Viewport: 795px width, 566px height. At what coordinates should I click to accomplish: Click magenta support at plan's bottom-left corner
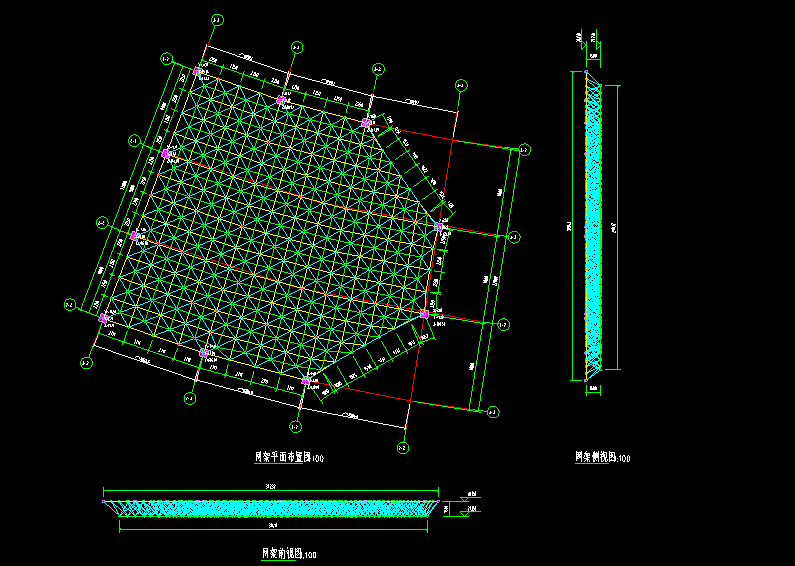pyautogui.click(x=104, y=318)
